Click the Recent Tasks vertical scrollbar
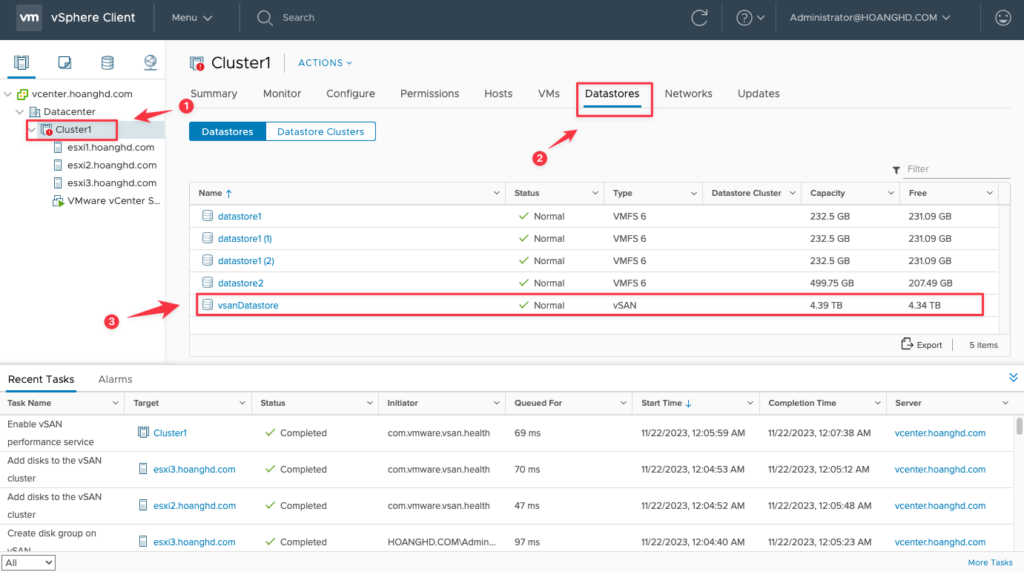 (x=1019, y=426)
